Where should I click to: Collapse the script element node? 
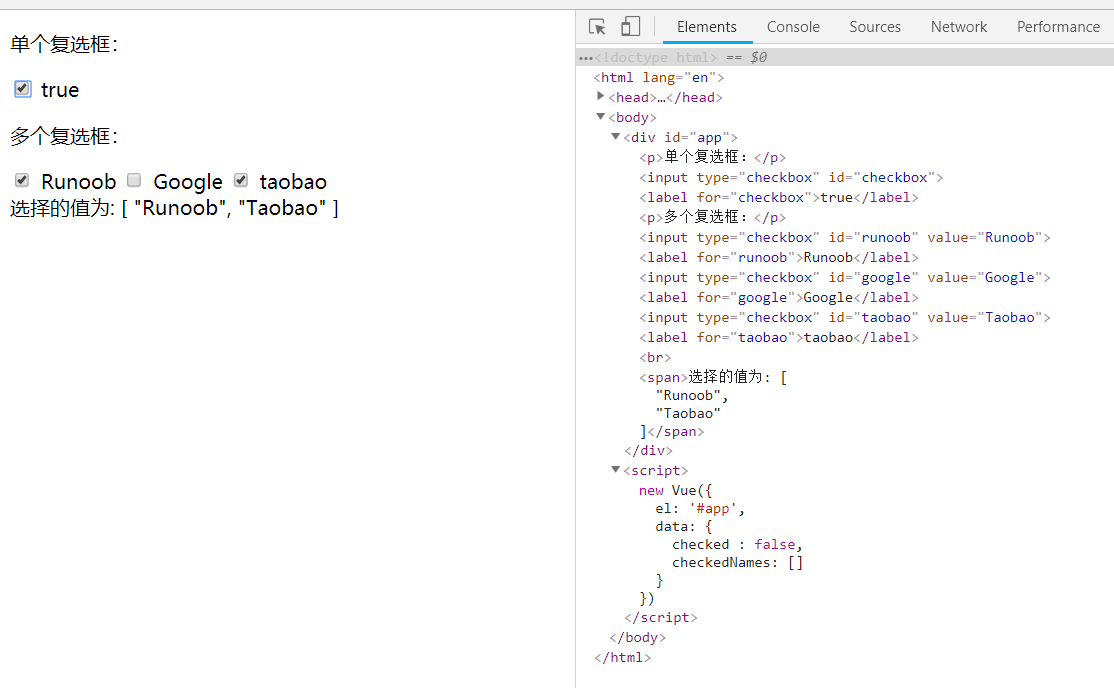(616, 470)
